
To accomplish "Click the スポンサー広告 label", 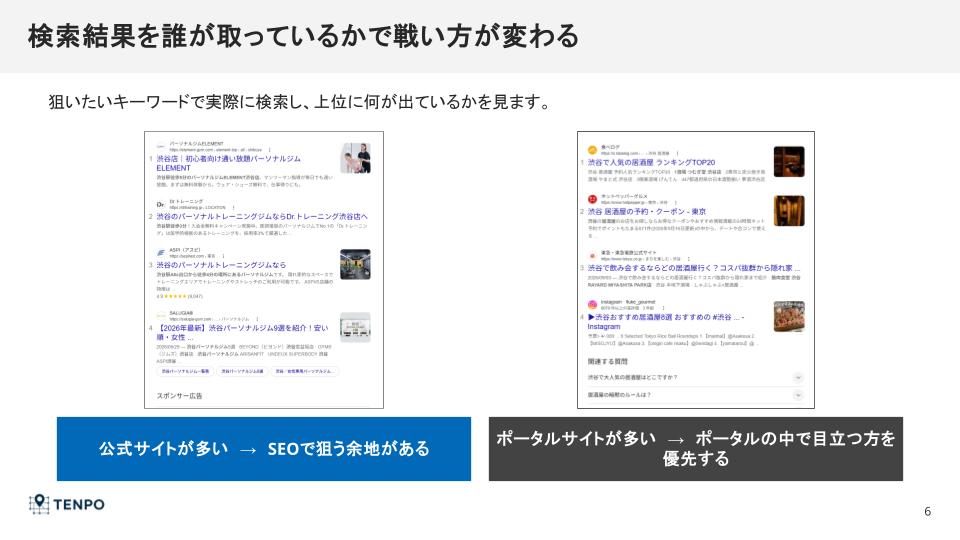I will (179, 396).
